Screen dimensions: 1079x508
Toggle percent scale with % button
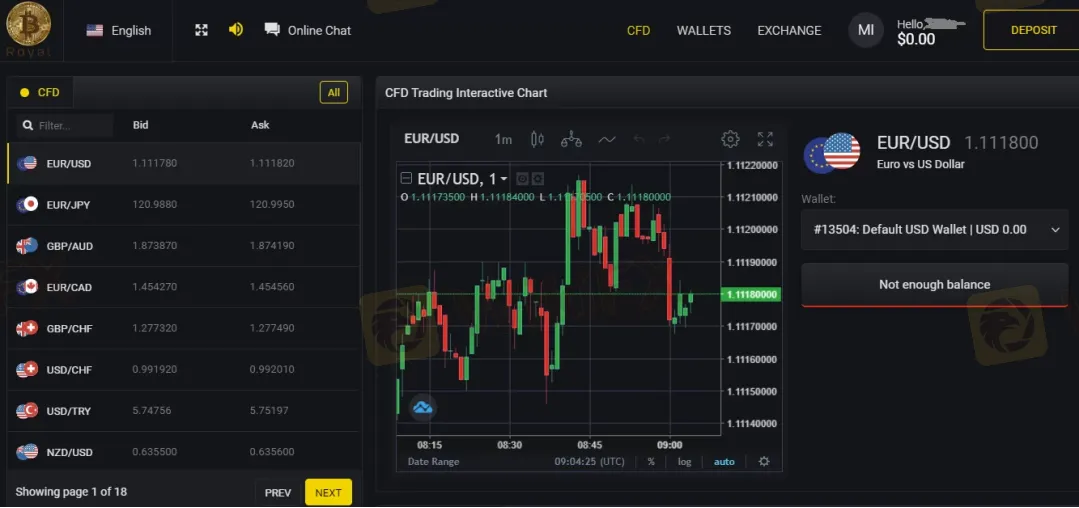tap(651, 462)
